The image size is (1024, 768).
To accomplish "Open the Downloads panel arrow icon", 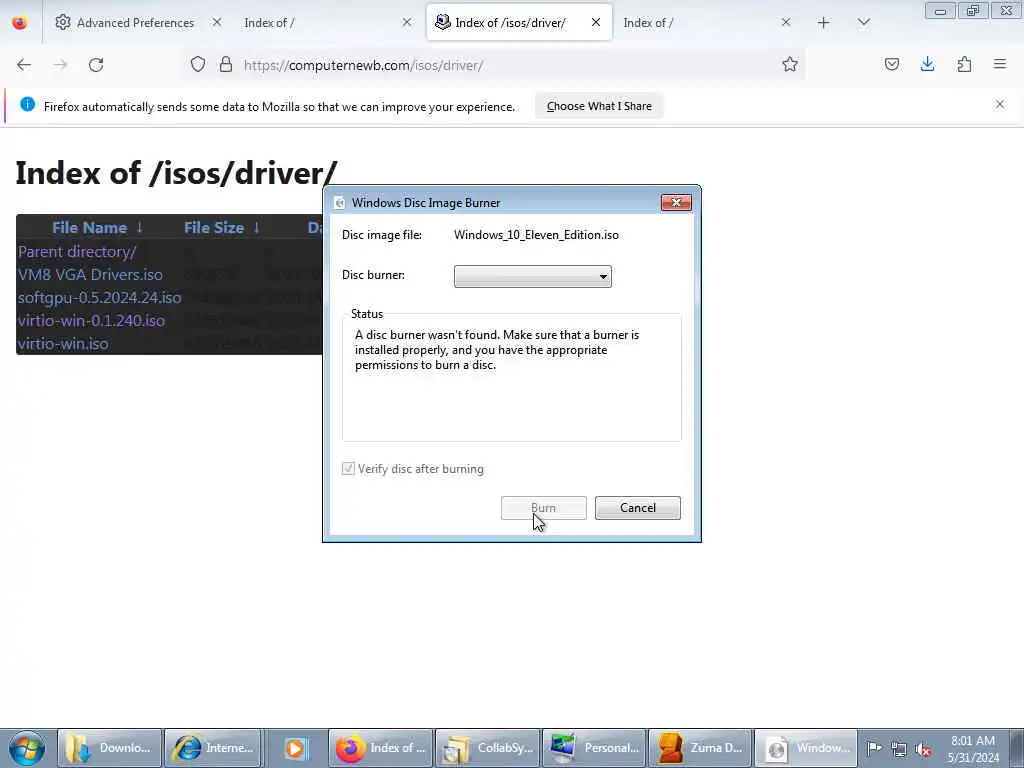I will (928, 64).
